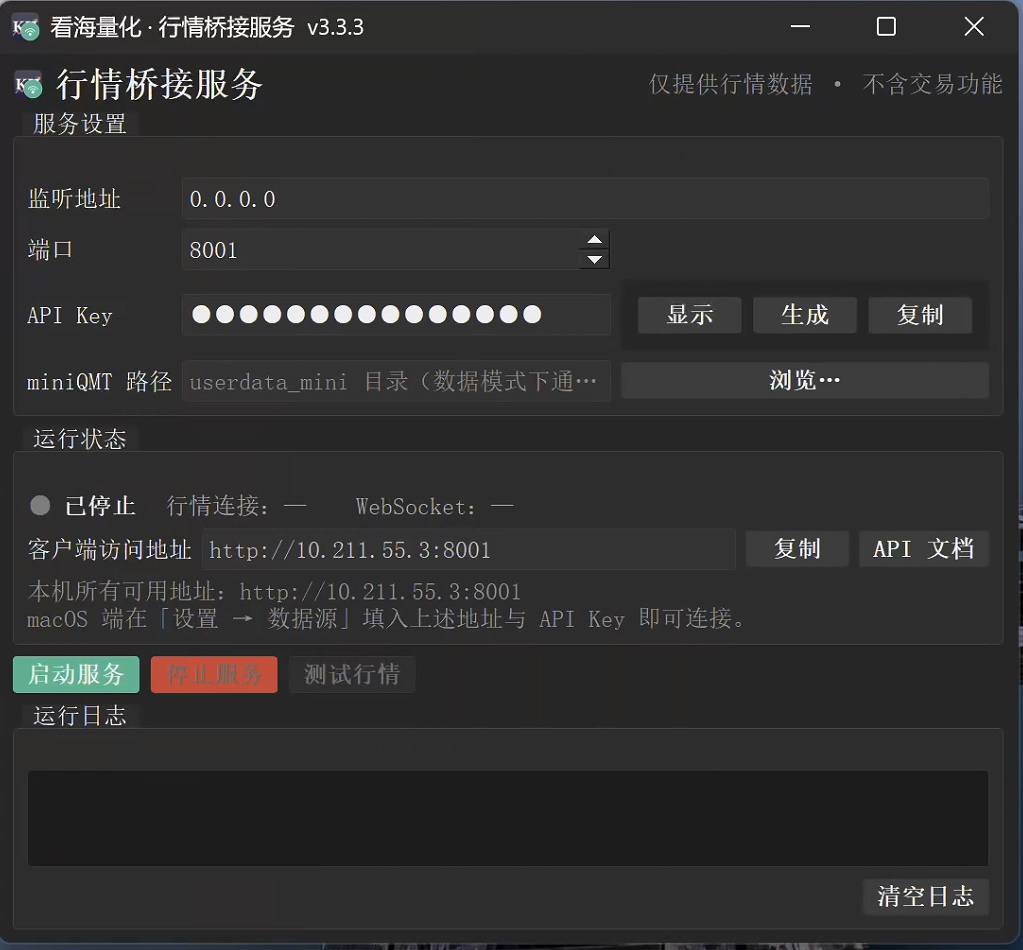Start service with 启动服务 button

click(x=76, y=674)
